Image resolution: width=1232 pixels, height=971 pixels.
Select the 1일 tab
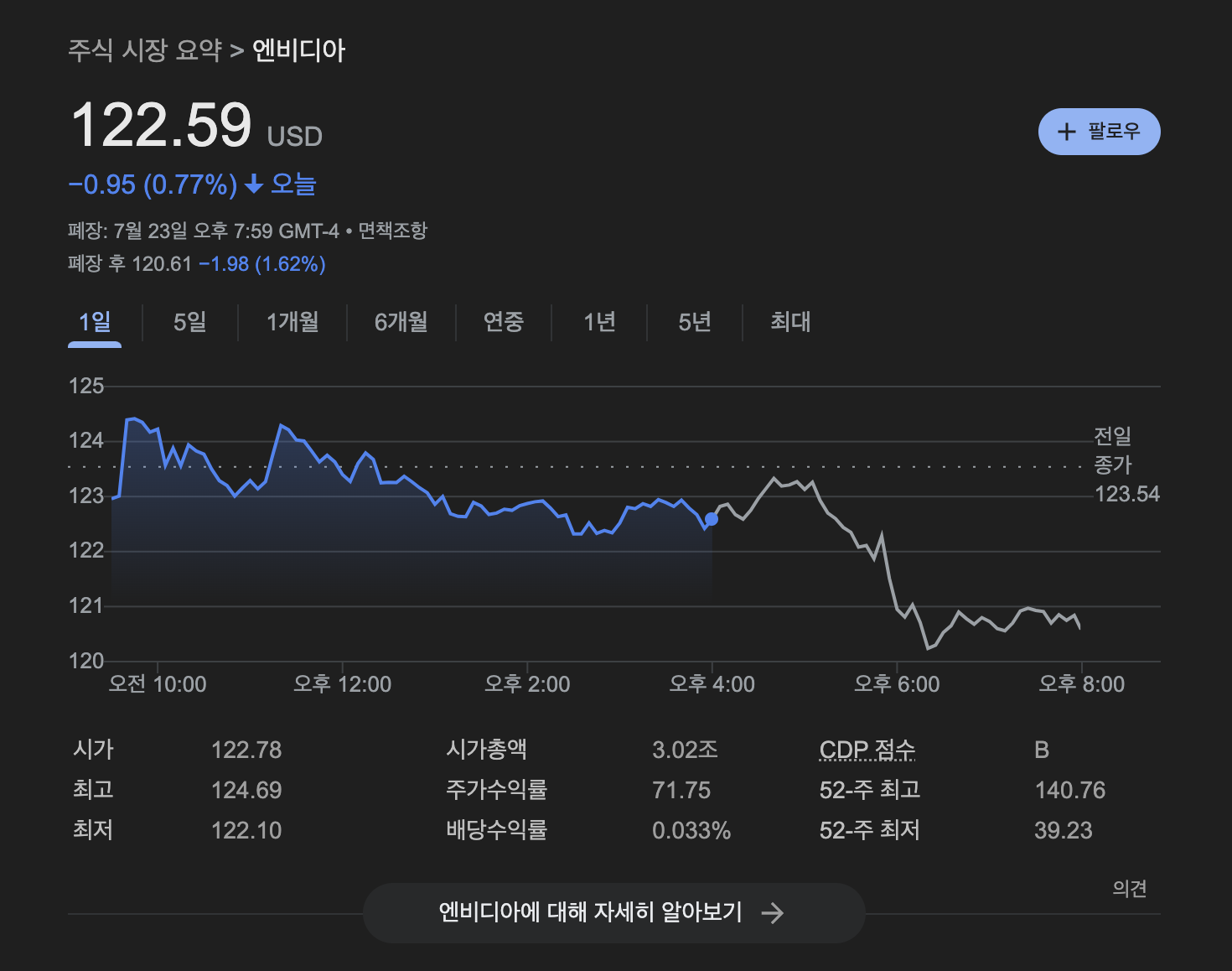pyautogui.click(x=95, y=322)
